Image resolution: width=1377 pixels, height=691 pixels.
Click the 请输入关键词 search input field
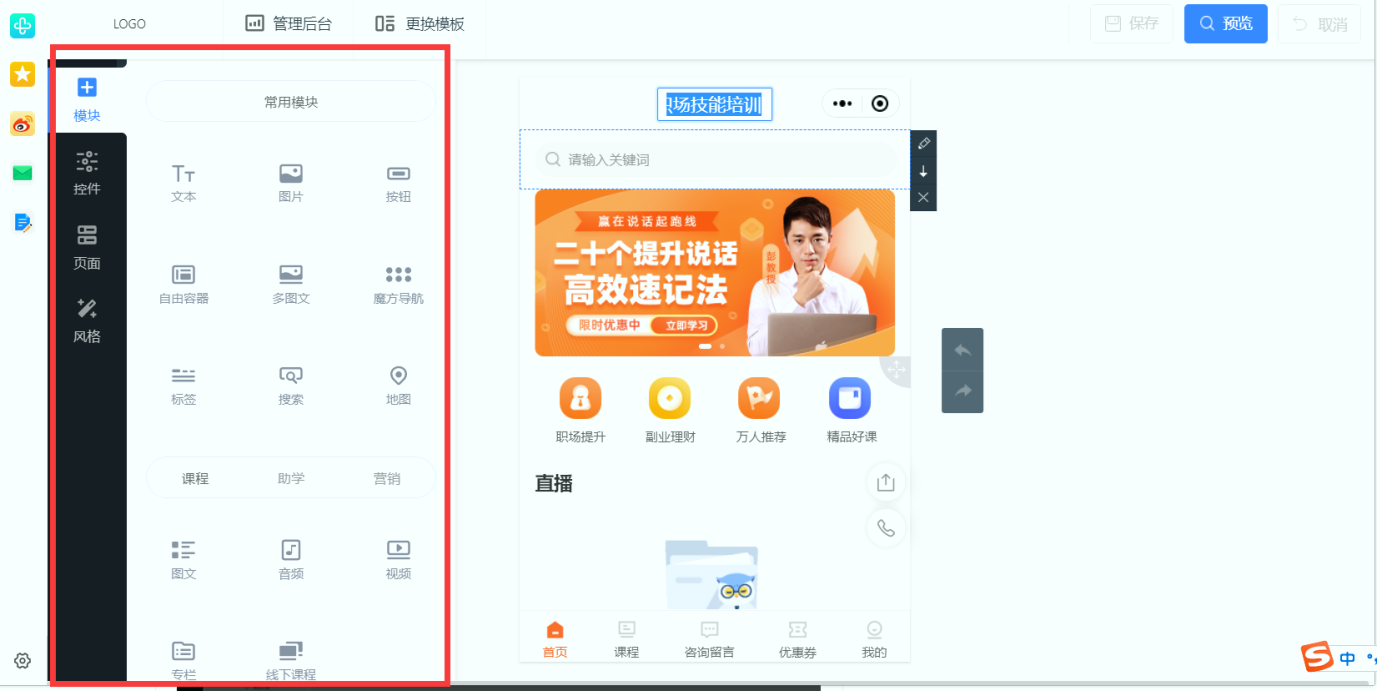pyautogui.click(x=710, y=160)
